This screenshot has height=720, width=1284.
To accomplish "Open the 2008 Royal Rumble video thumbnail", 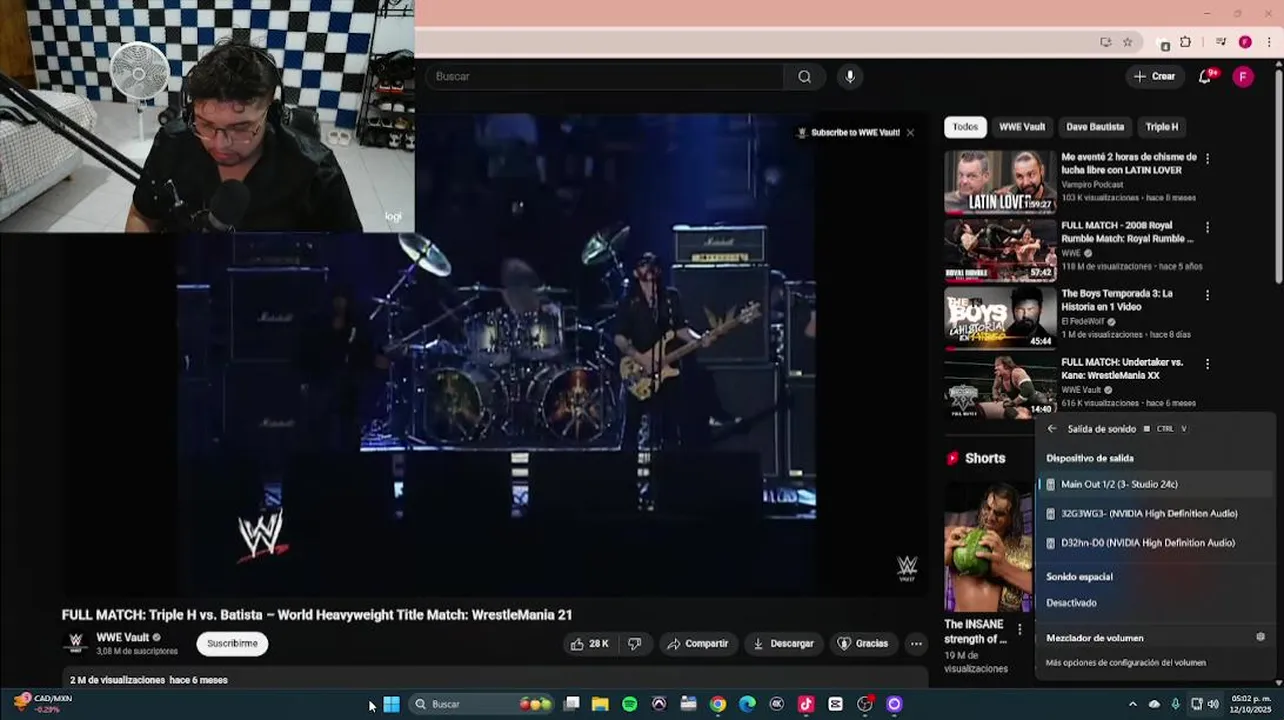I will click(x=1000, y=250).
